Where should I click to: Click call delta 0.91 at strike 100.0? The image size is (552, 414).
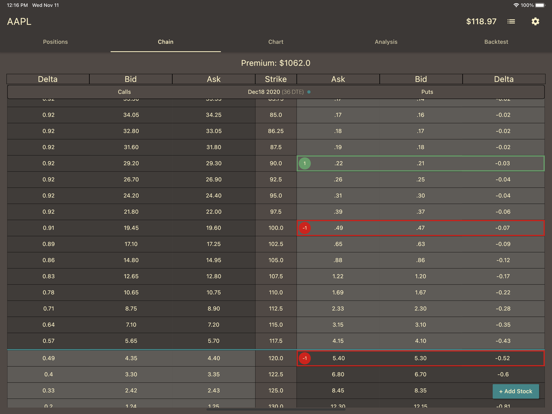pyautogui.click(x=48, y=228)
